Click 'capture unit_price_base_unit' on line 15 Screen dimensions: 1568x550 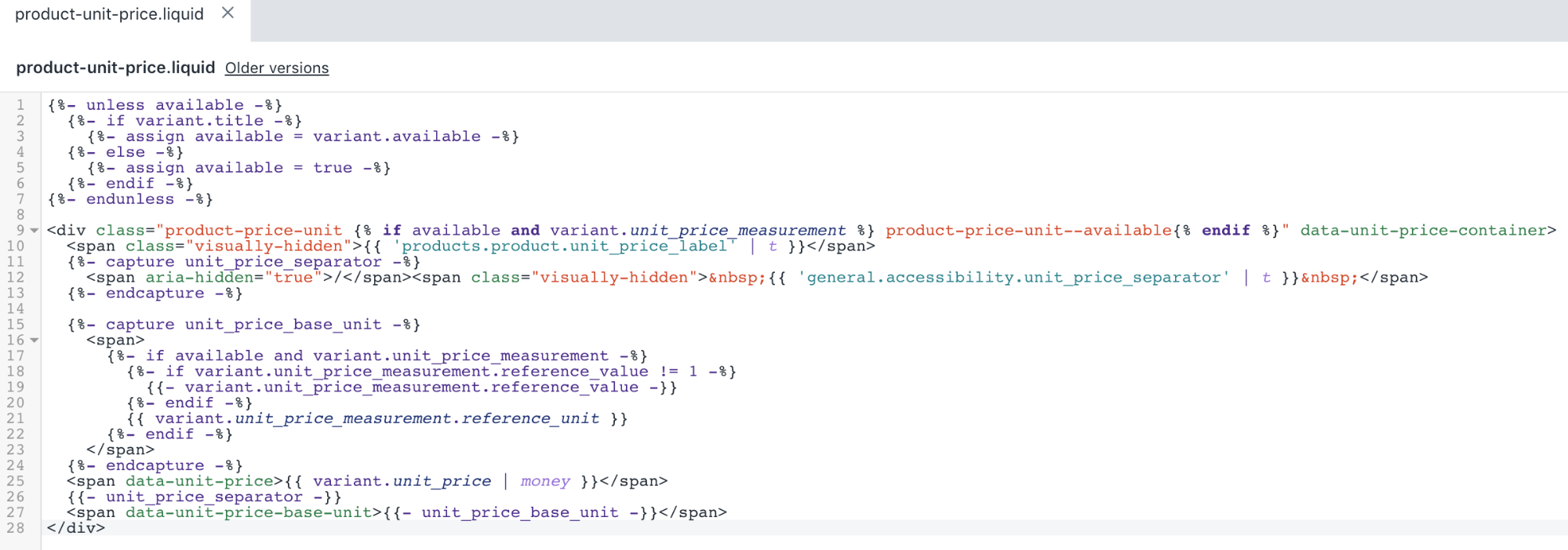point(243,325)
